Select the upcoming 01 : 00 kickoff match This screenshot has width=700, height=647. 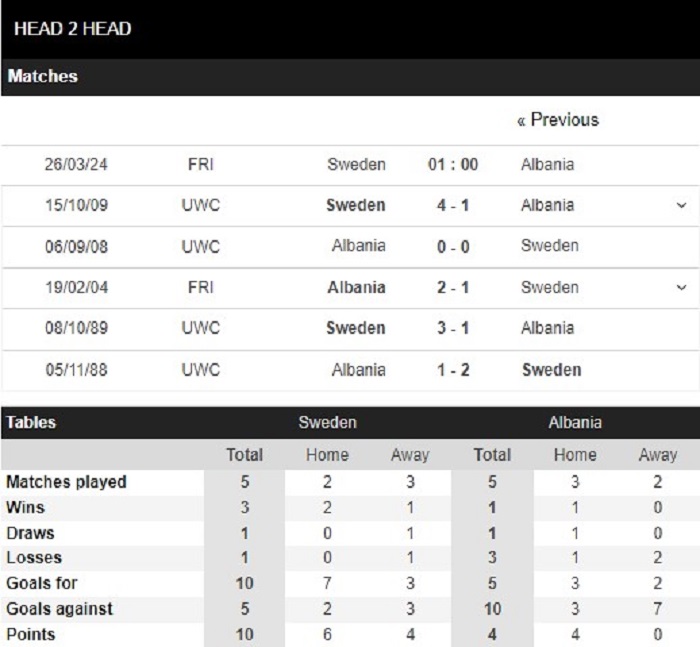click(453, 164)
